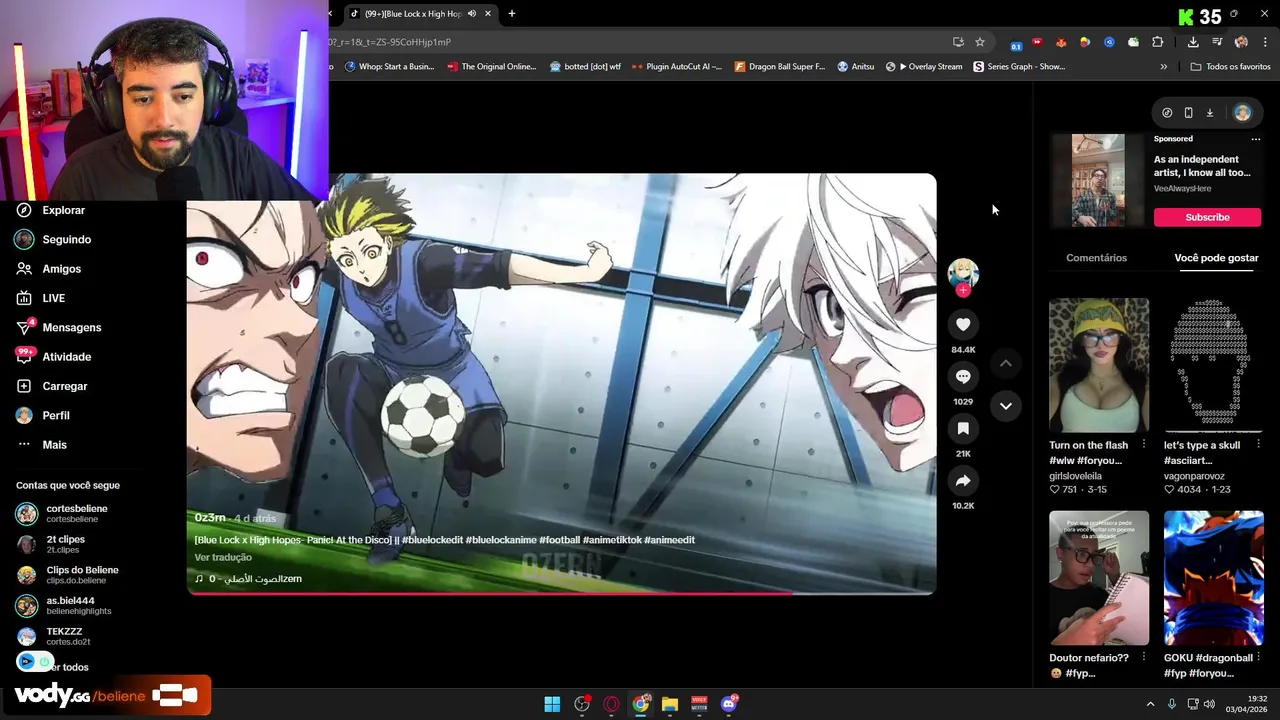Viewport: 1280px width, 720px height.
Task: Bookmark the video to favorites
Action: 963,428
